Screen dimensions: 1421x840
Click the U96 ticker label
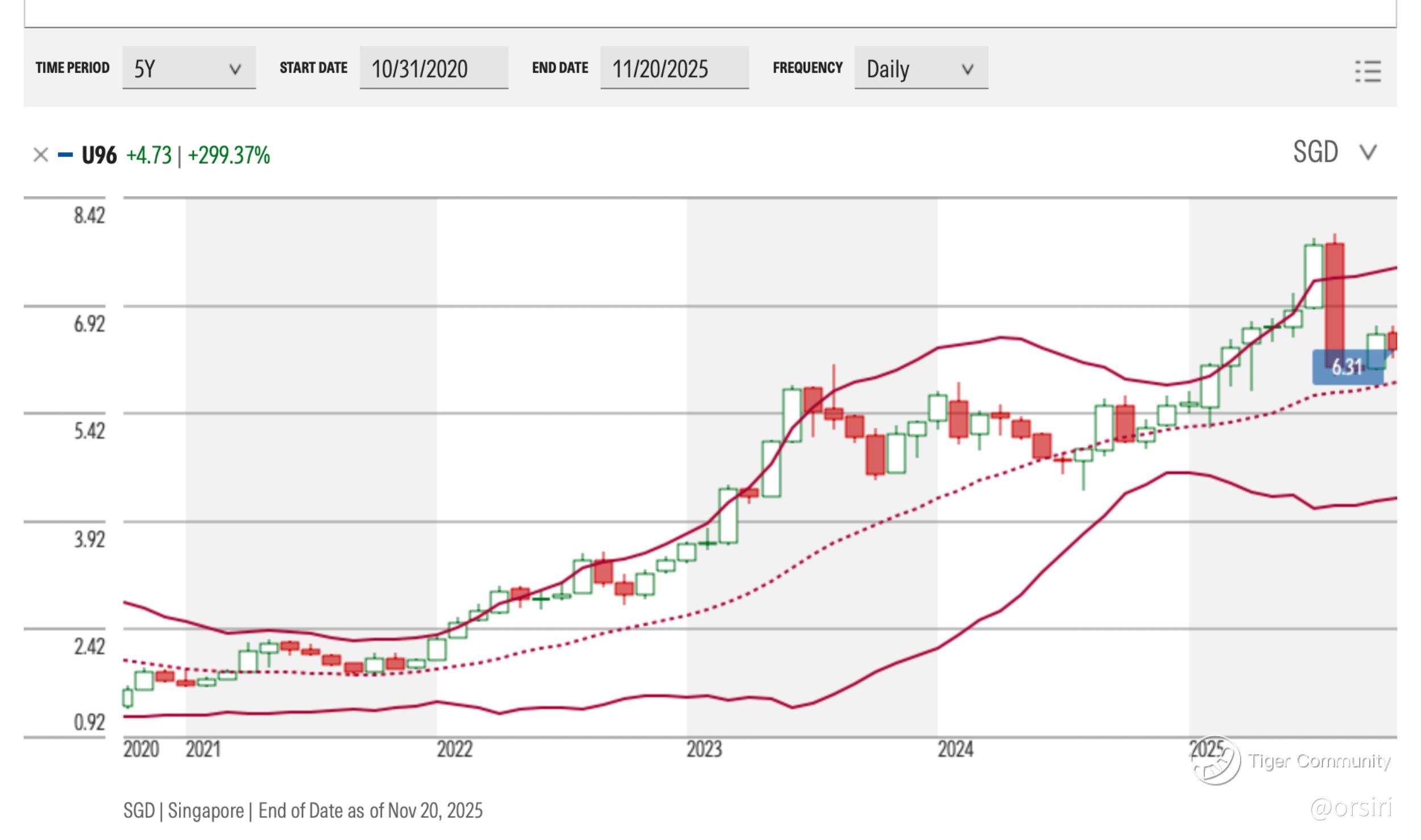(x=99, y=155)
